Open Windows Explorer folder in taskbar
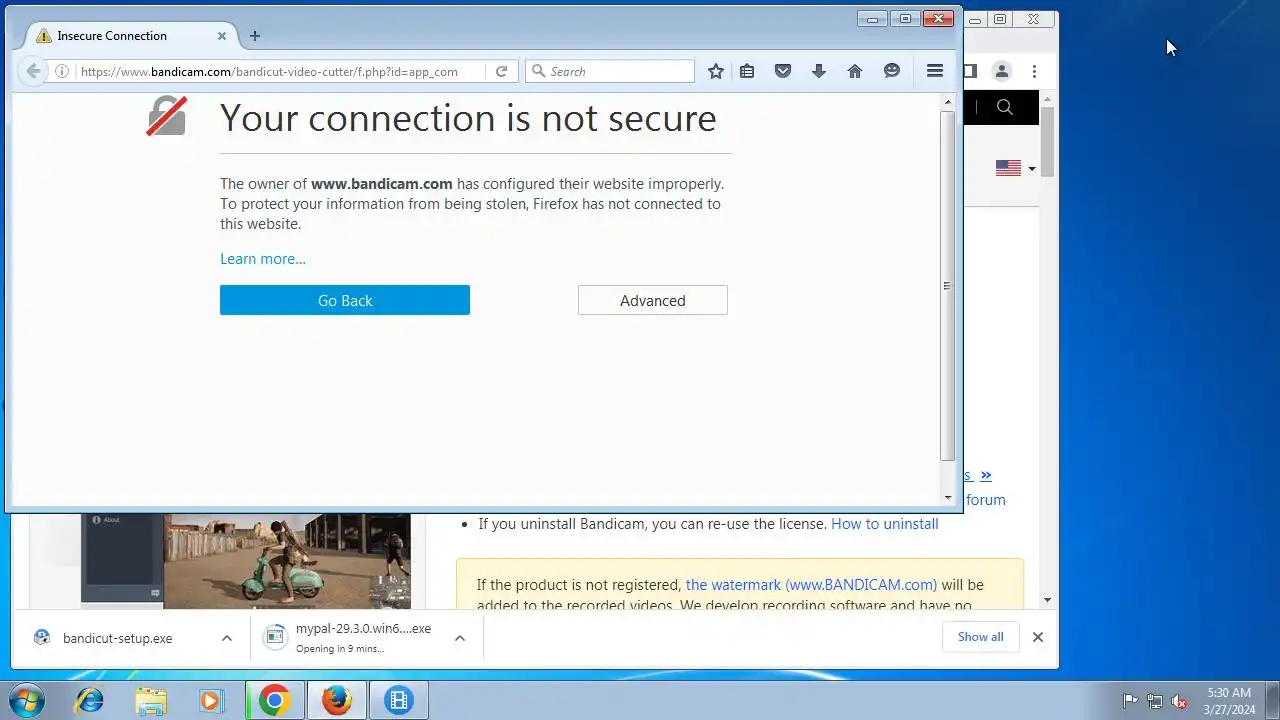 coord(151,700)
